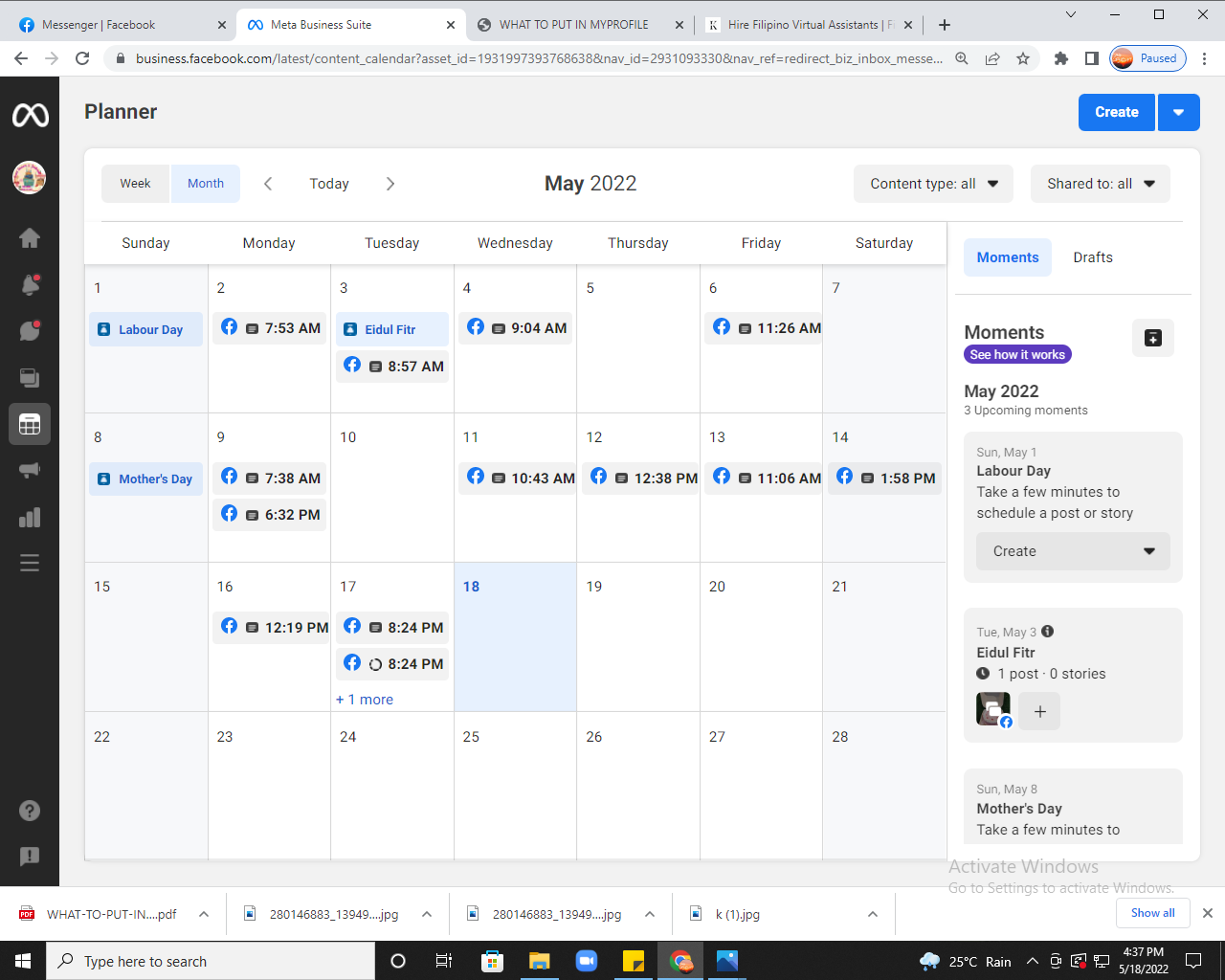
Task: Switch planner to Month view
Action: (206, 184)
